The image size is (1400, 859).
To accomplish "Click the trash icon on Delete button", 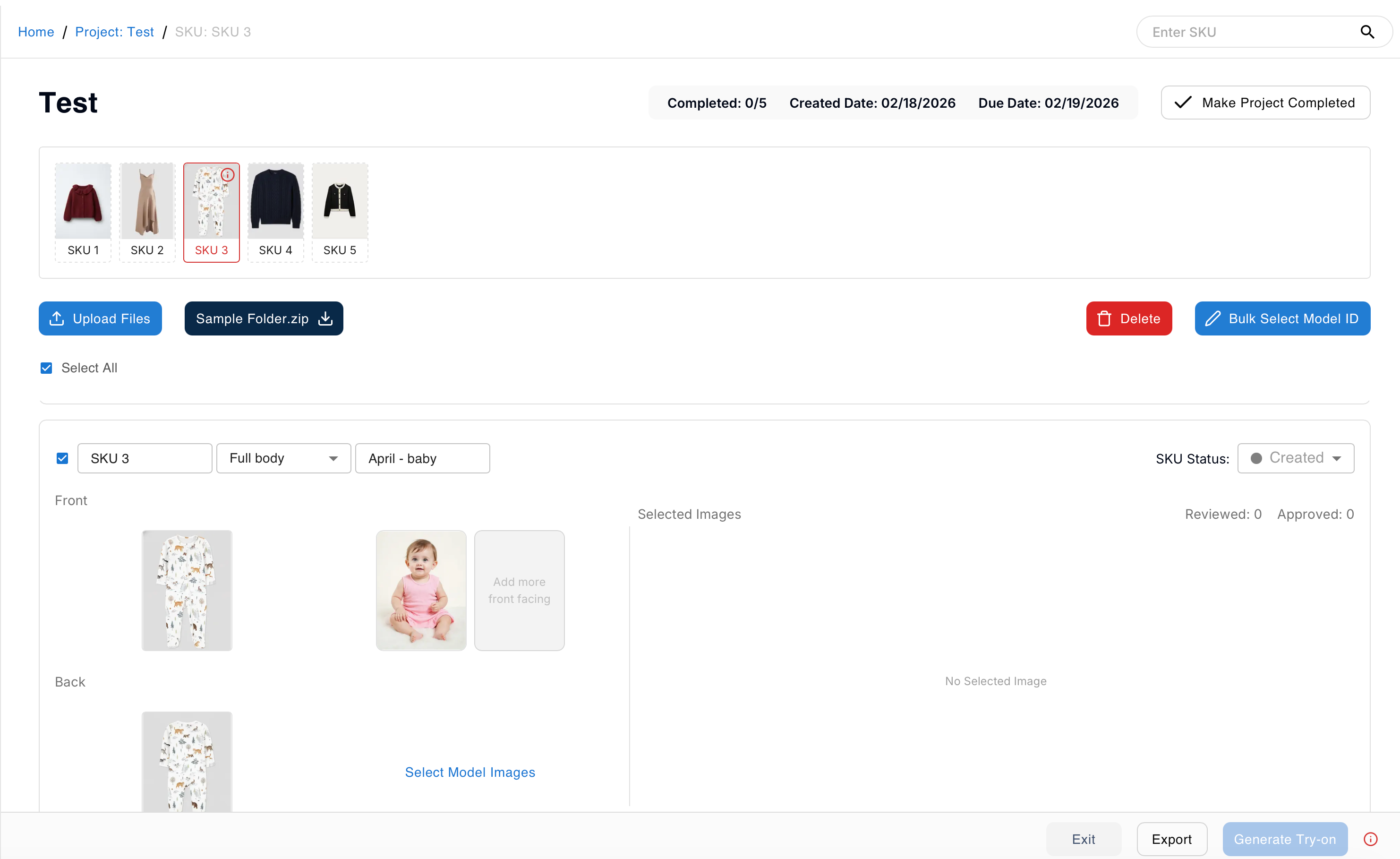I will pyautogui.click(x=1104, y=318).
